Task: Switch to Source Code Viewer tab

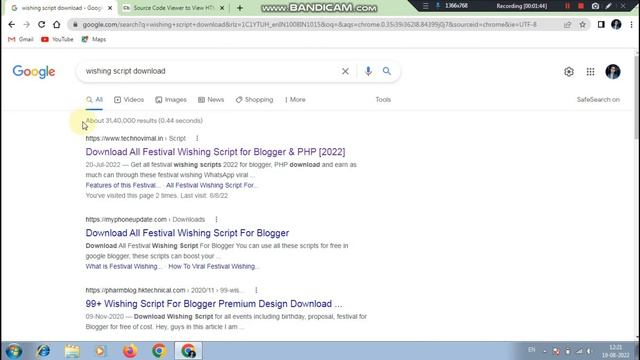Action: click(x=174, y=8)
